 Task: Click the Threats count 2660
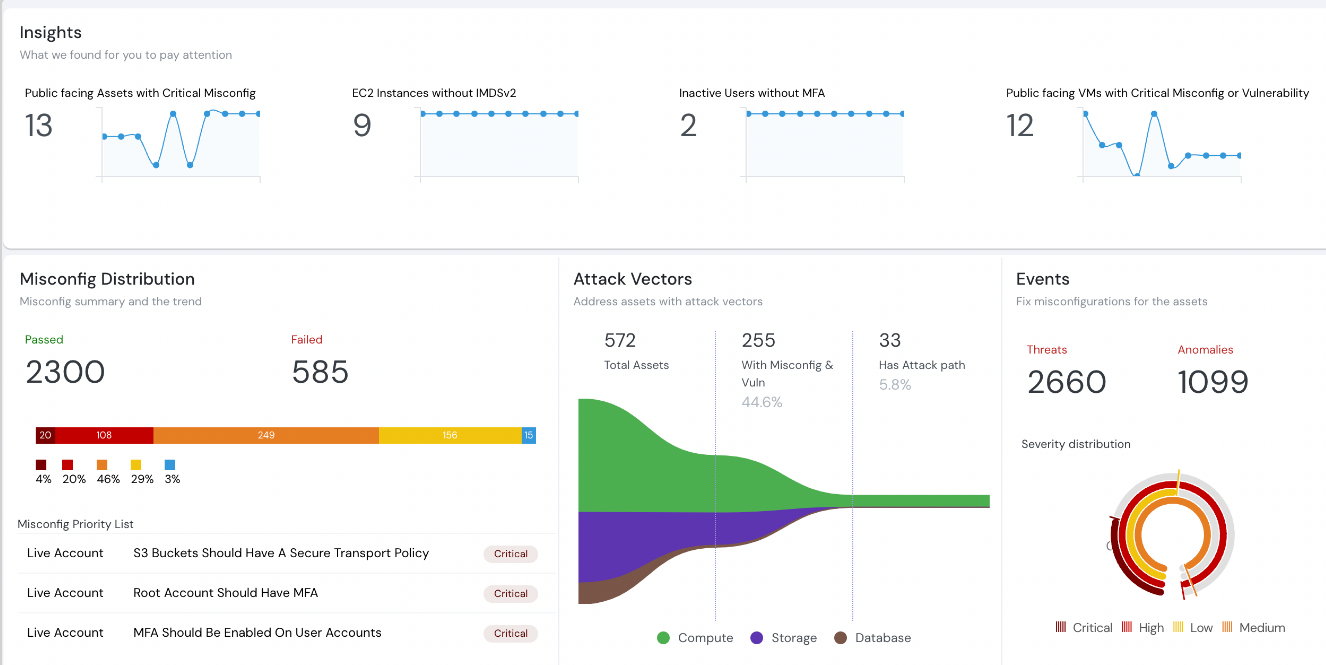click(1066, 382)
